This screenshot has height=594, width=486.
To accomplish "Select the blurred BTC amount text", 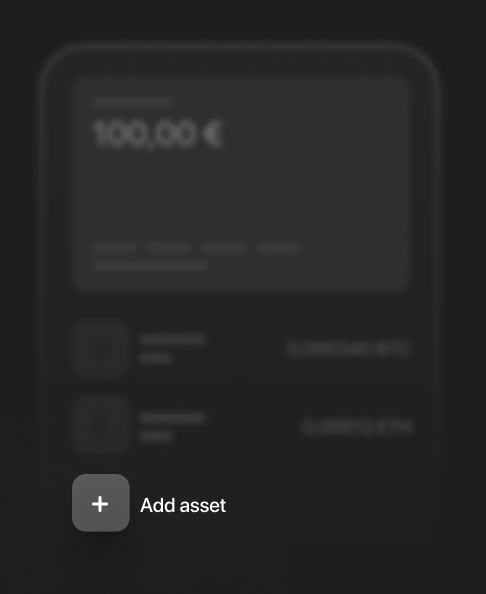I will point(348,349).
